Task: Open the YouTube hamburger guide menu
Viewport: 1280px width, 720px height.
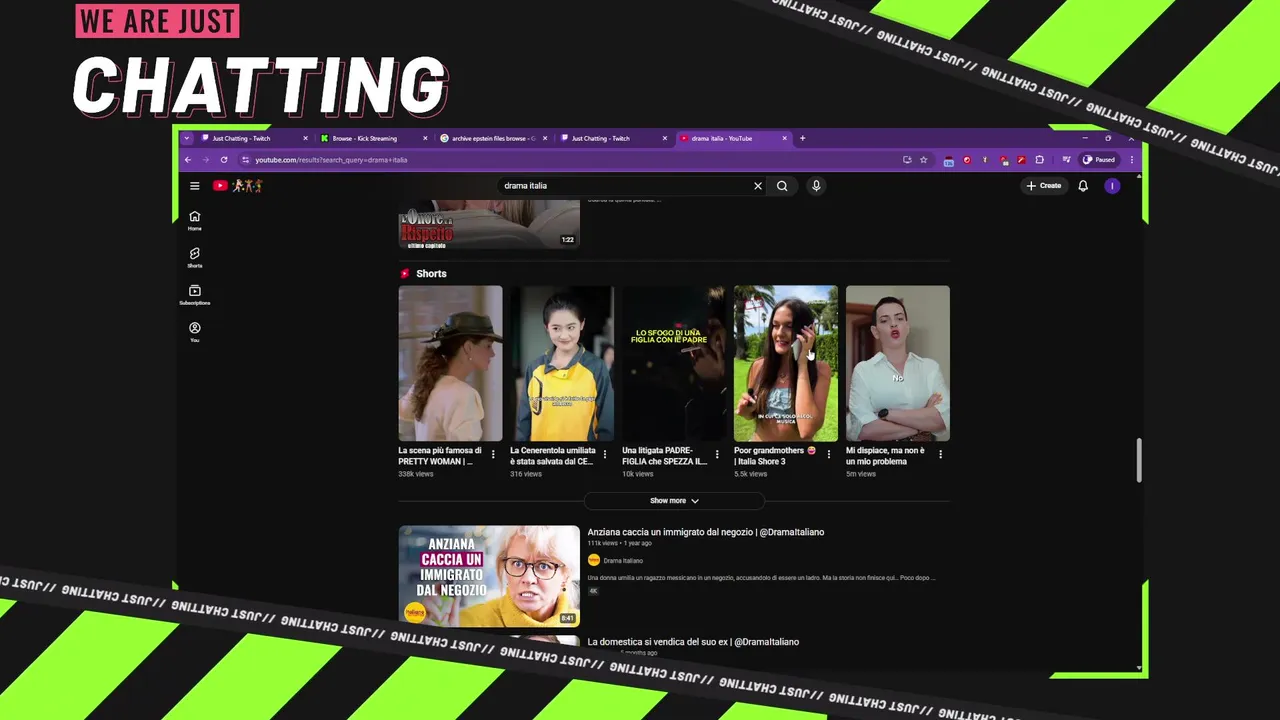Action: [195, 186]
